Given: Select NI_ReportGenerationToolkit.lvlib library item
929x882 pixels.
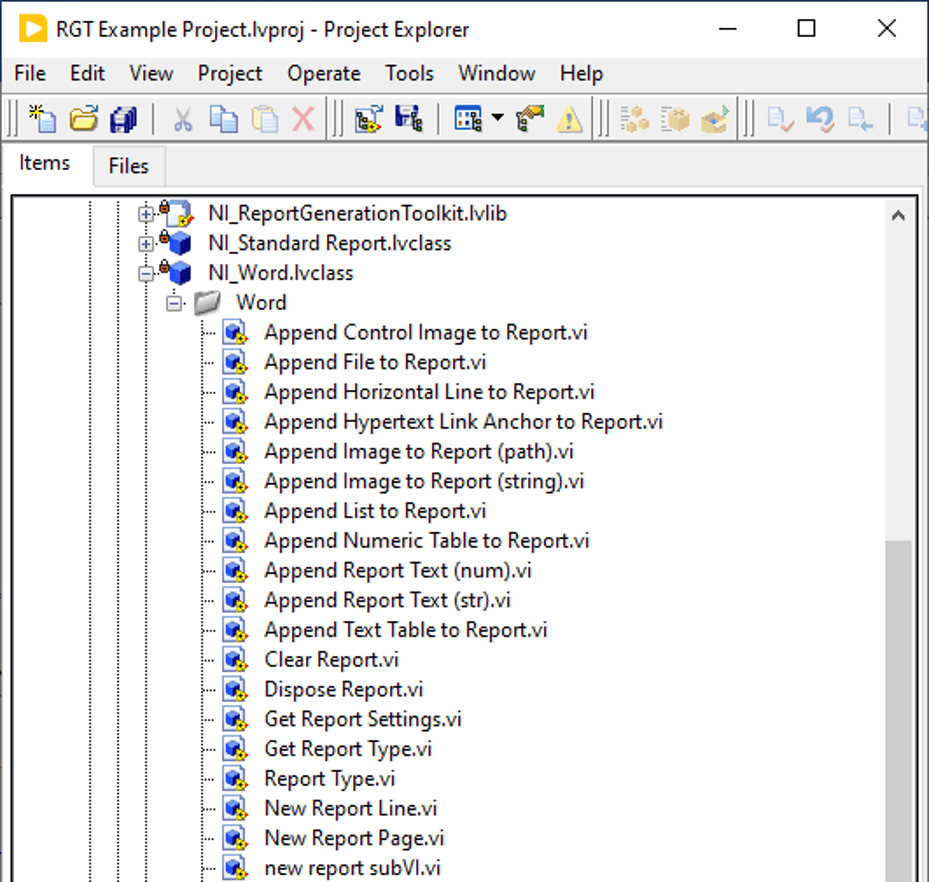Looking at the screenshot, I should click(x=357, y=213).
